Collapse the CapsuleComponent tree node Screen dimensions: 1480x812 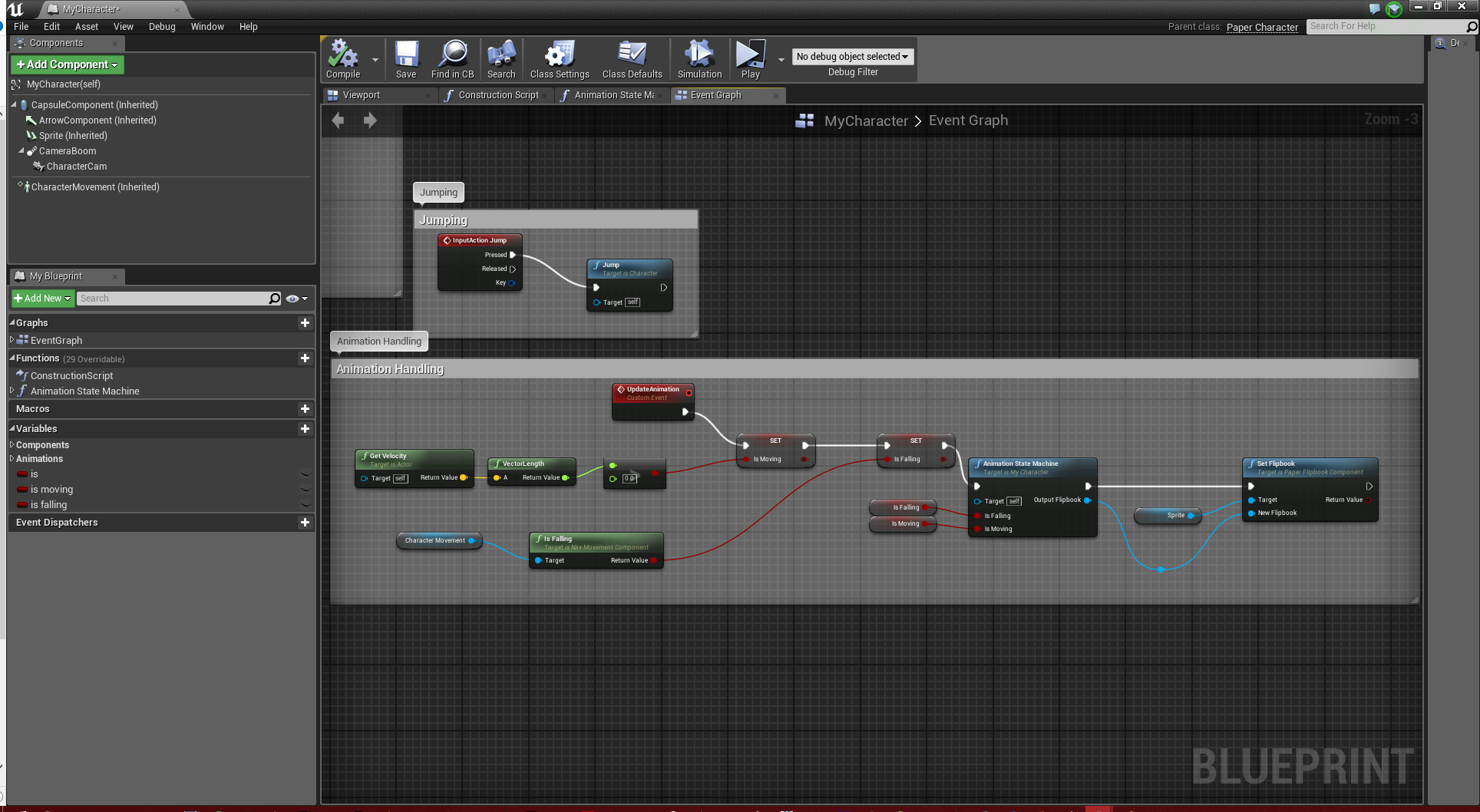(14, 104)
